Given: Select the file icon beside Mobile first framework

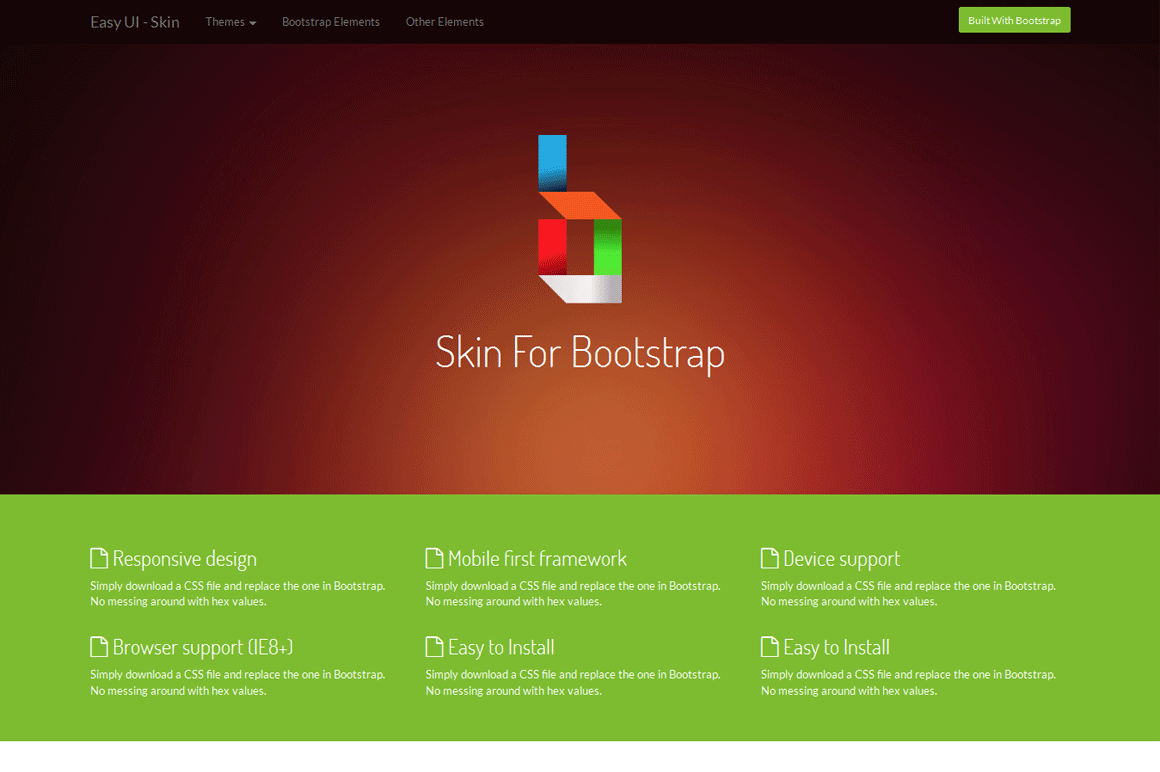Looking at the screenshot, I should (x=434, y=557).
